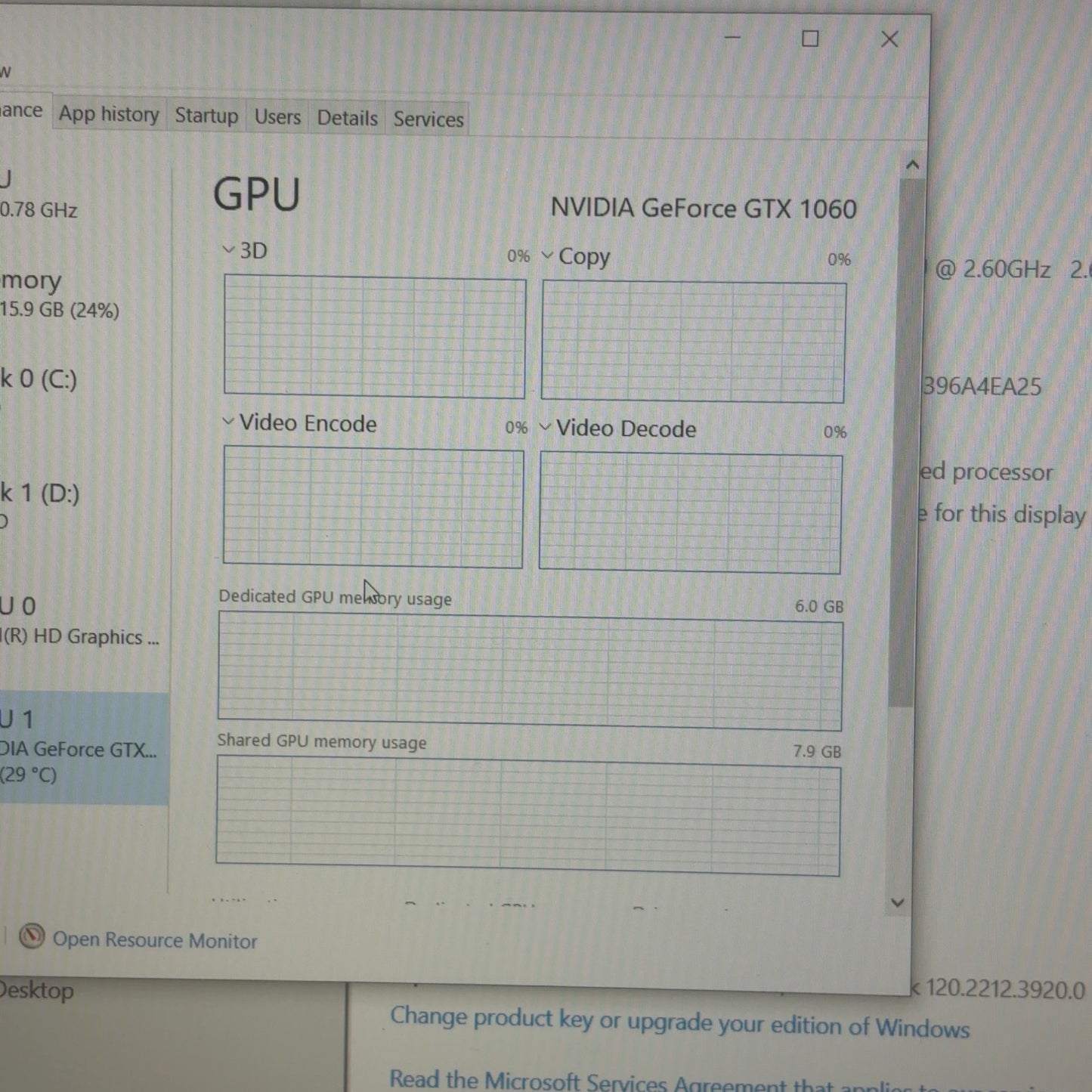1092x1092 pixels.
Task: Click the NVIDIA GeForce GTX 1060 title
Action: coord(704,208)
